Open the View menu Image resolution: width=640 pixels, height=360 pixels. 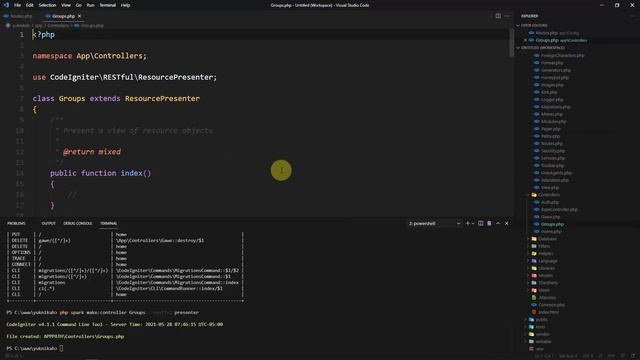tap(66, 5)
